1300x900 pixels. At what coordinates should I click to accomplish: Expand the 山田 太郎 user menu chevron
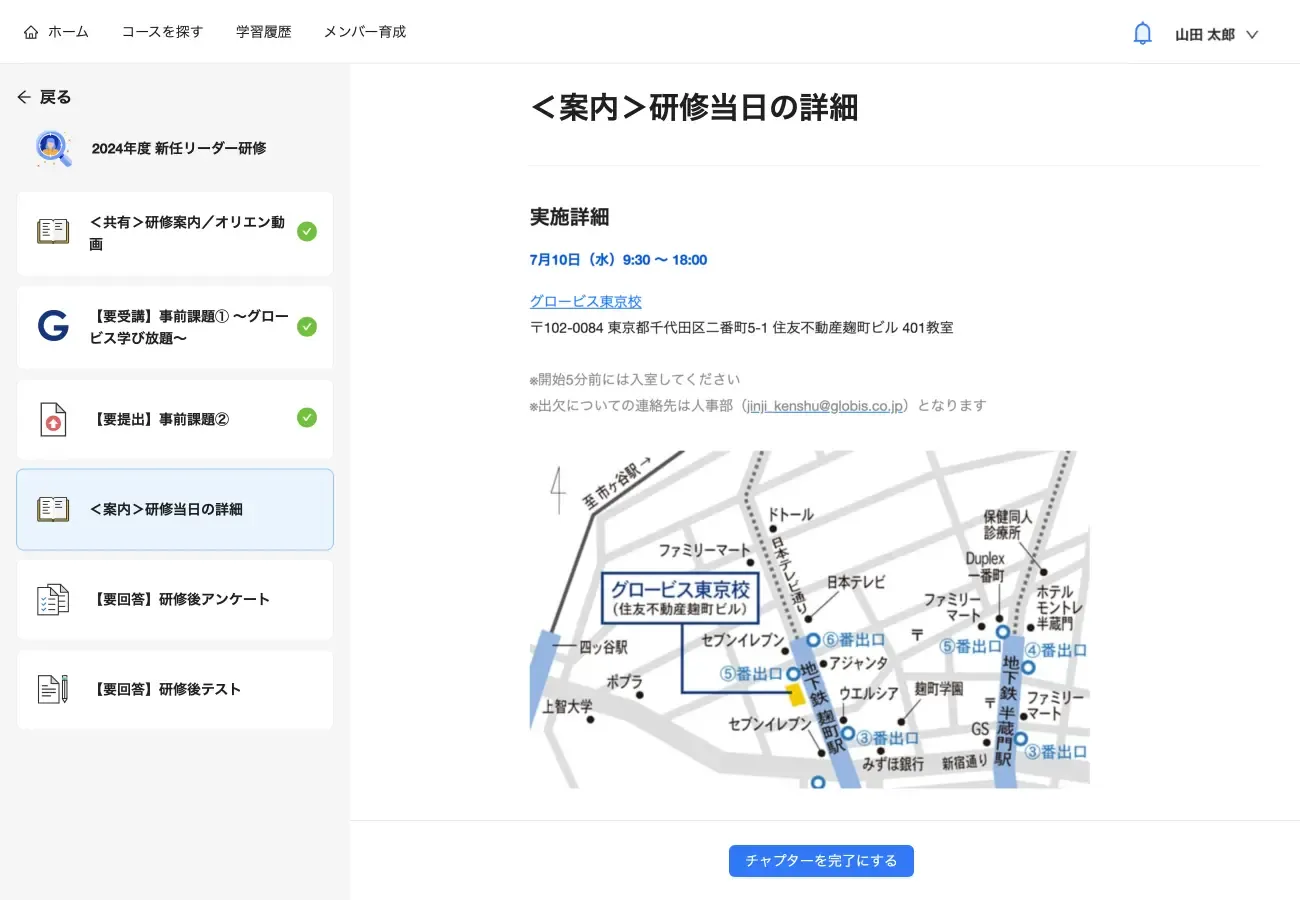click(x=1252, y=35)
